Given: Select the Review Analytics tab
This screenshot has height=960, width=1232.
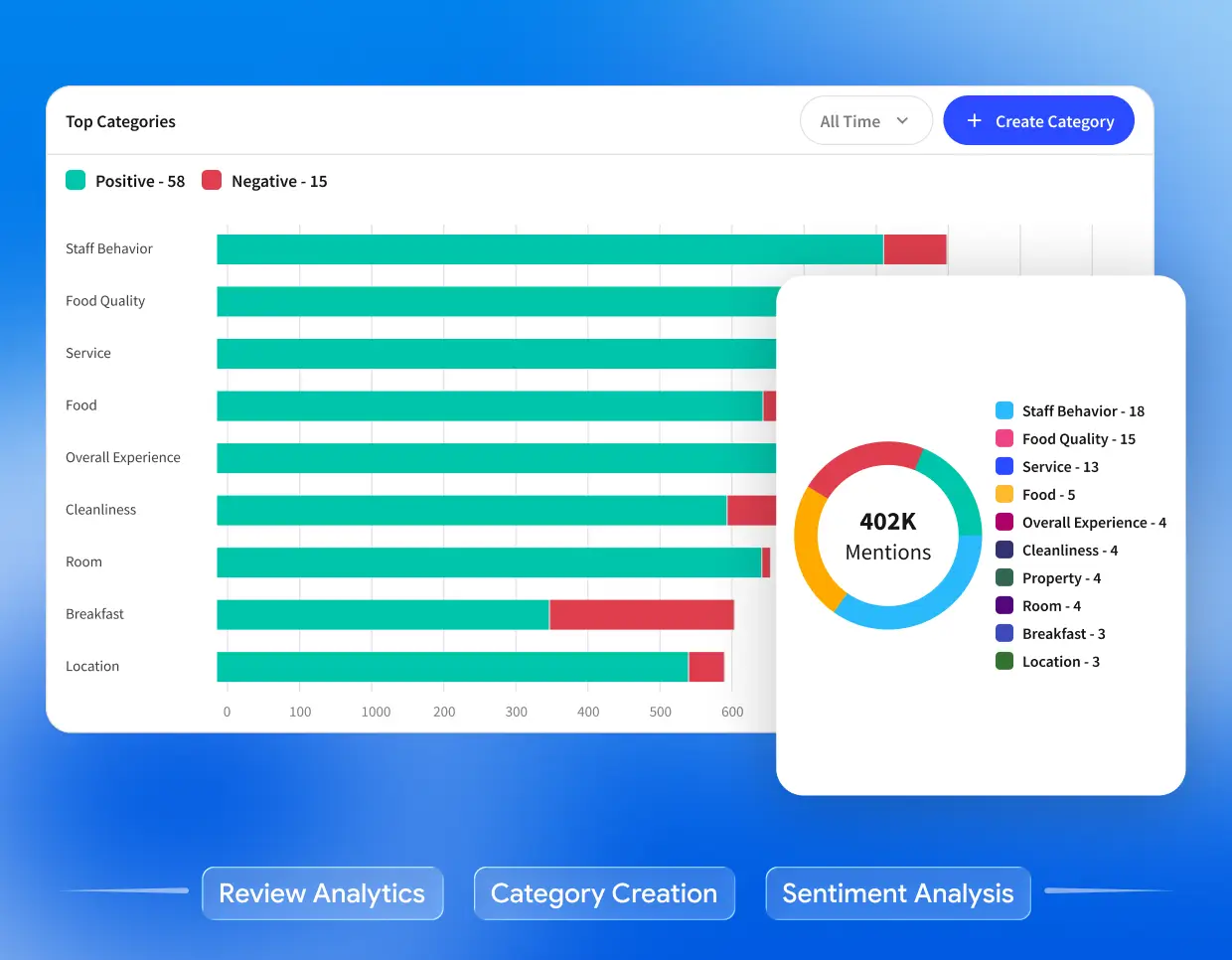Looking at the screenshot, I should (x=322, y=893).
